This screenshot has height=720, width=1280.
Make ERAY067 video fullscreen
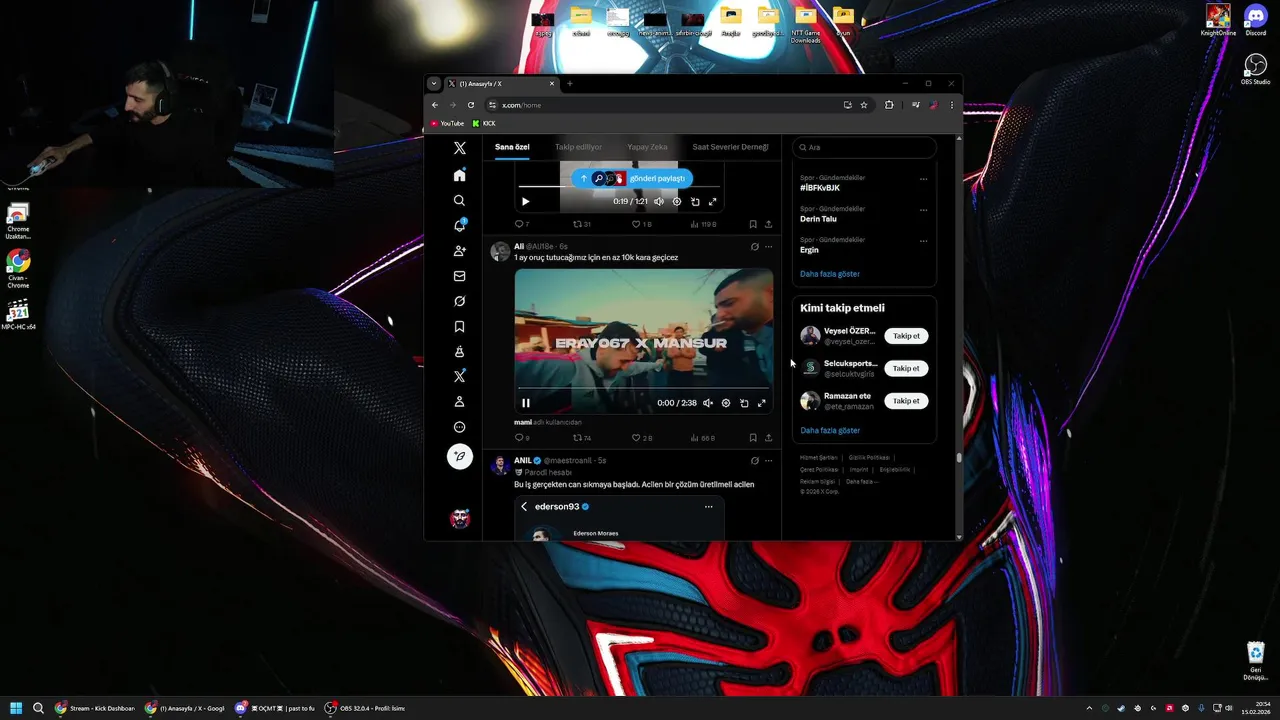click(x=762, y=403)
